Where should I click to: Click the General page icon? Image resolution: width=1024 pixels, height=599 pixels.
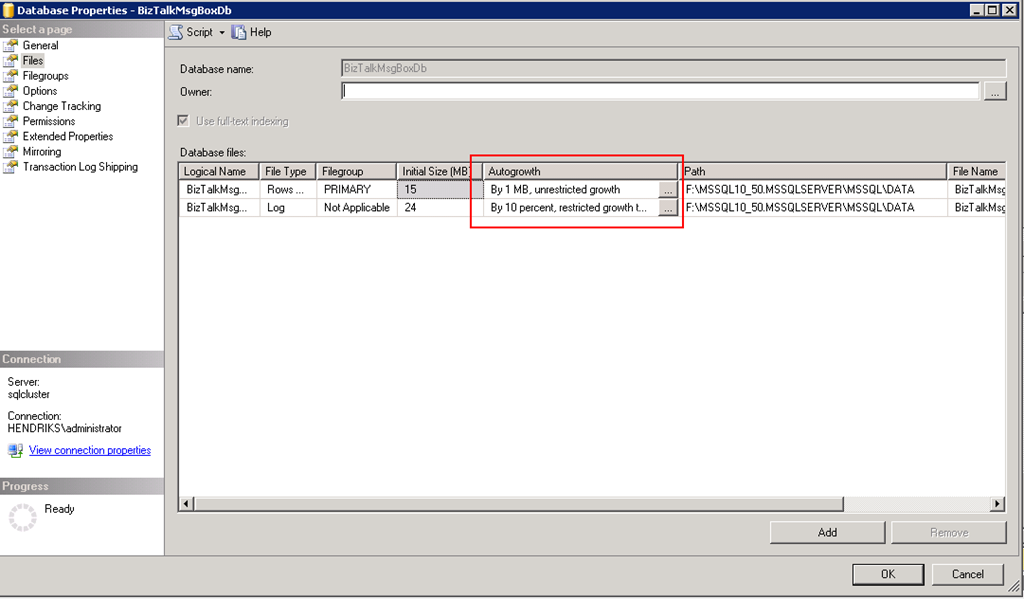[11, 45]
